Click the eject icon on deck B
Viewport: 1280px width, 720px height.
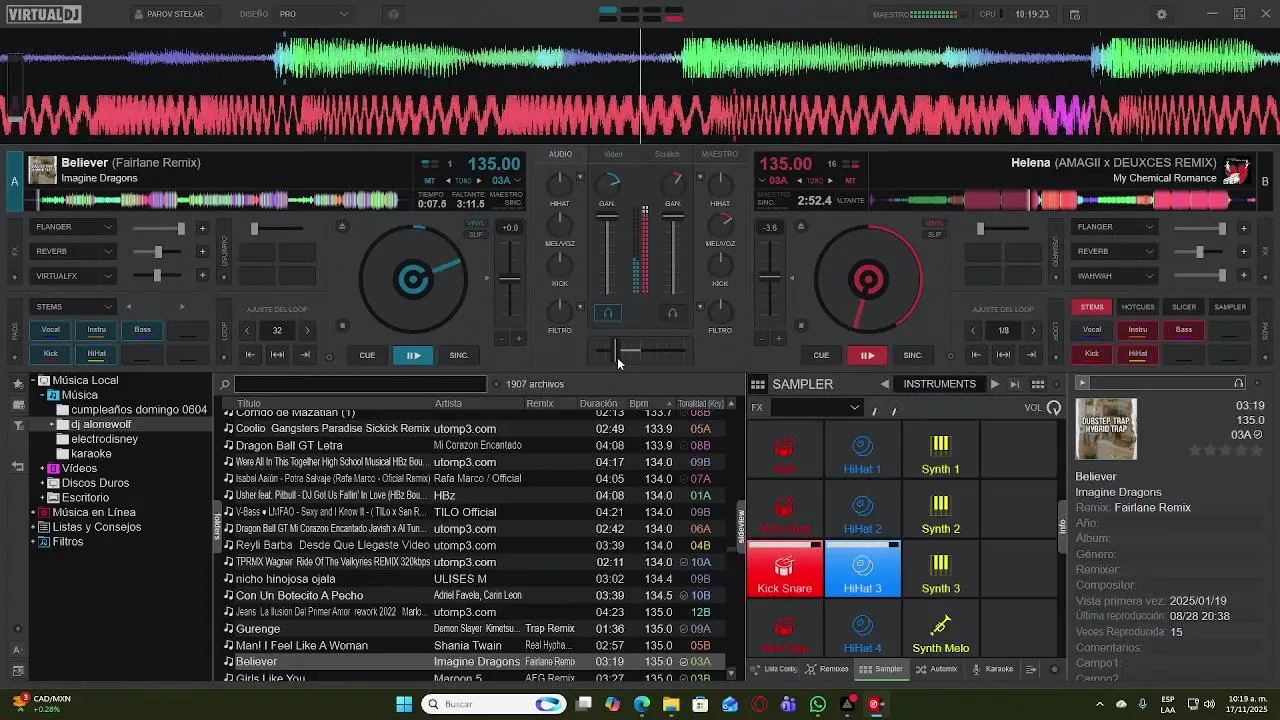pyautogui.click(x=799, y=226)
